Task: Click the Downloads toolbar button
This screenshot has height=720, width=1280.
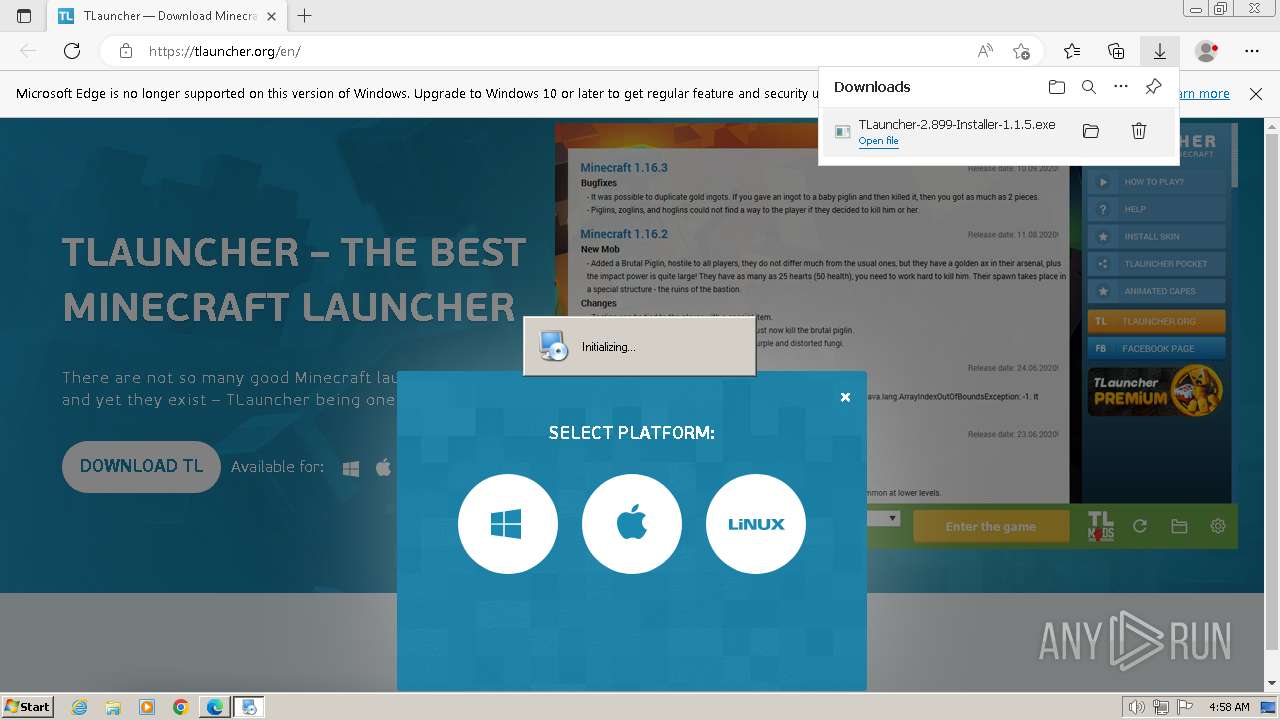Action: coord(1160,51)
